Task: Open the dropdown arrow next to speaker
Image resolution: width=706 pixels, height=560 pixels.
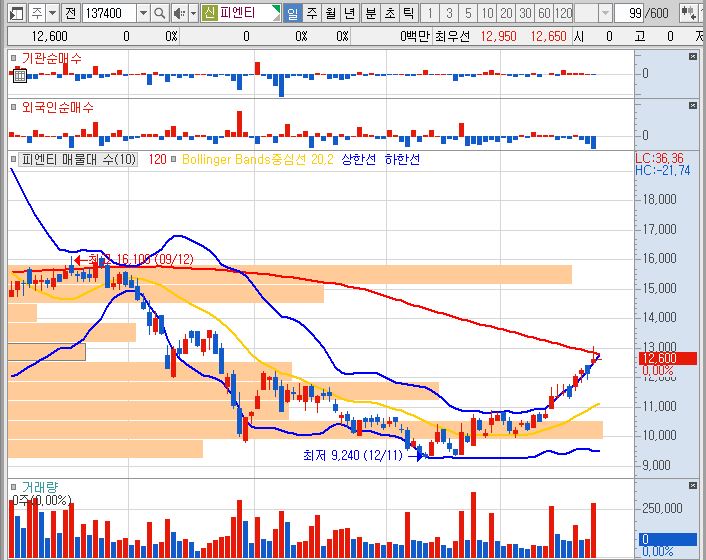Action: [192, 13]
